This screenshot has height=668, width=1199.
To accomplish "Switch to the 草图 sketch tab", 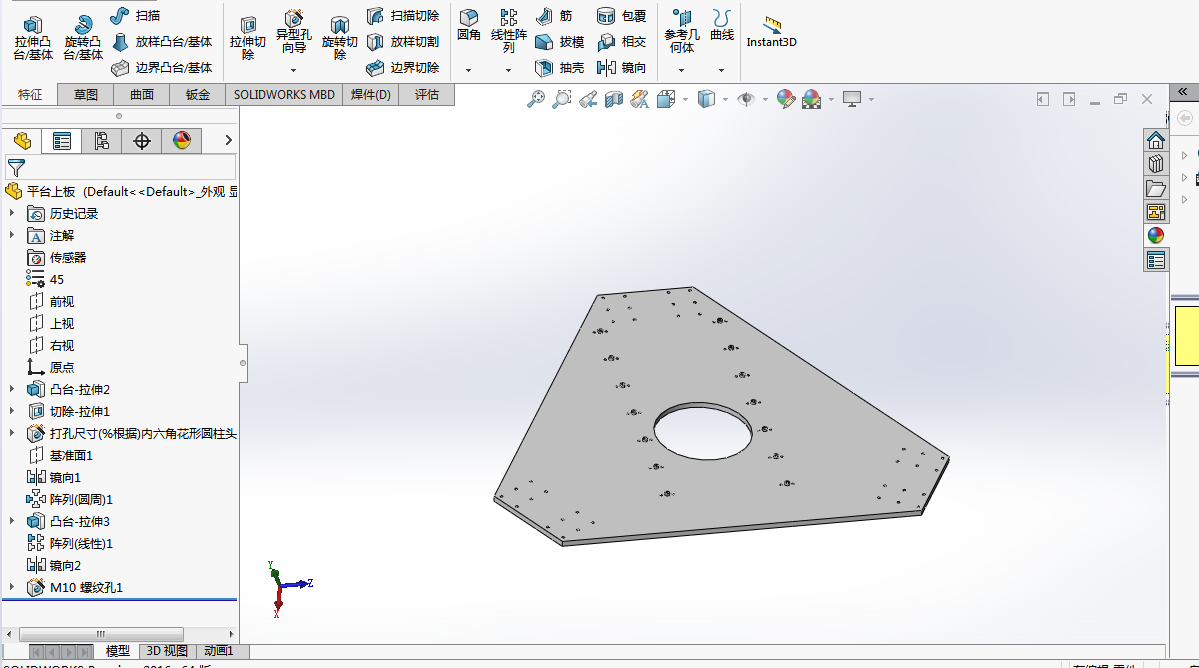I will pos(86,95).
